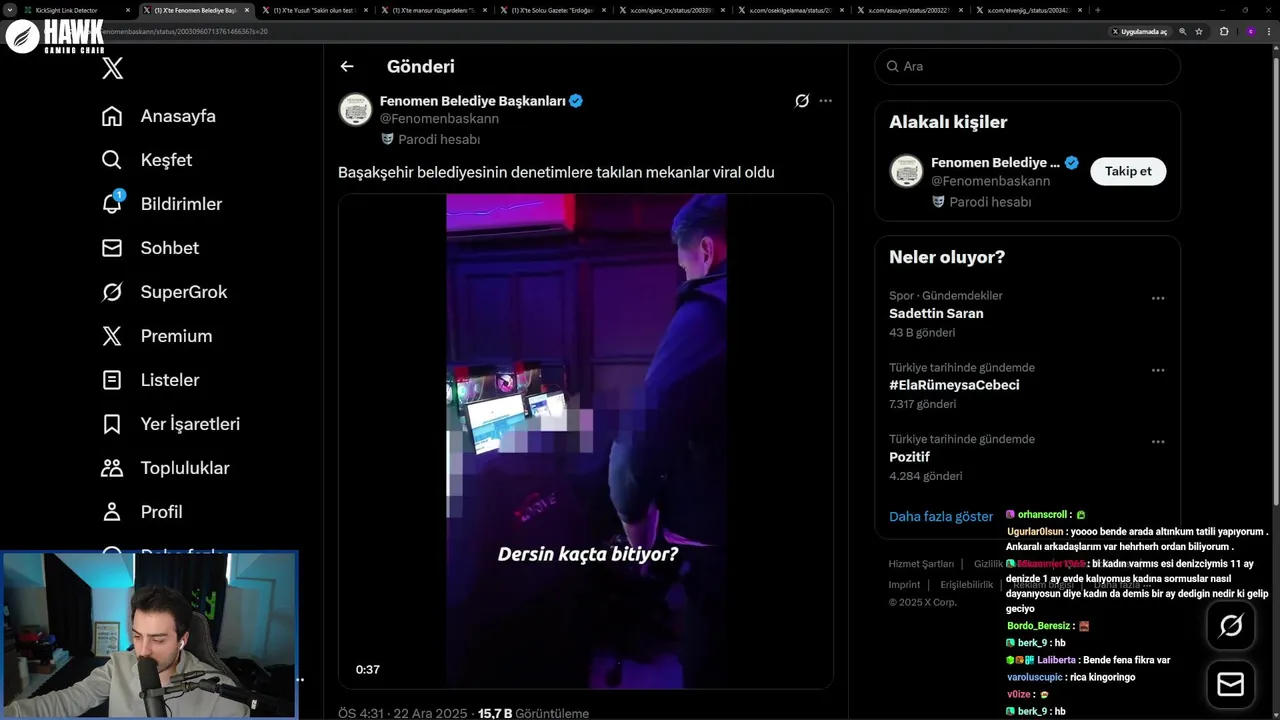Open #ElaRümeysaCebeci trend more options
1280x720 pixels.
pyautogui.click(x=1157, y=370)
